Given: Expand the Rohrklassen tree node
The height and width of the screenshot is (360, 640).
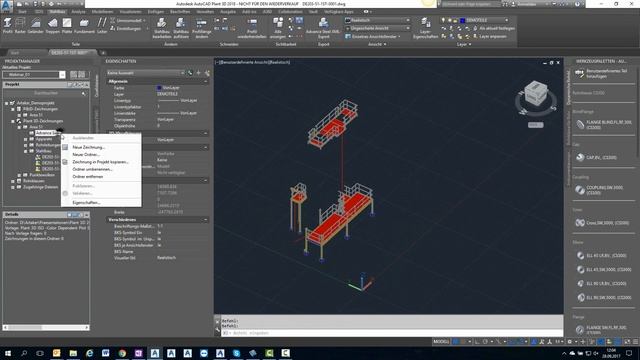Looking at the screenshot, I should (13, 181).
